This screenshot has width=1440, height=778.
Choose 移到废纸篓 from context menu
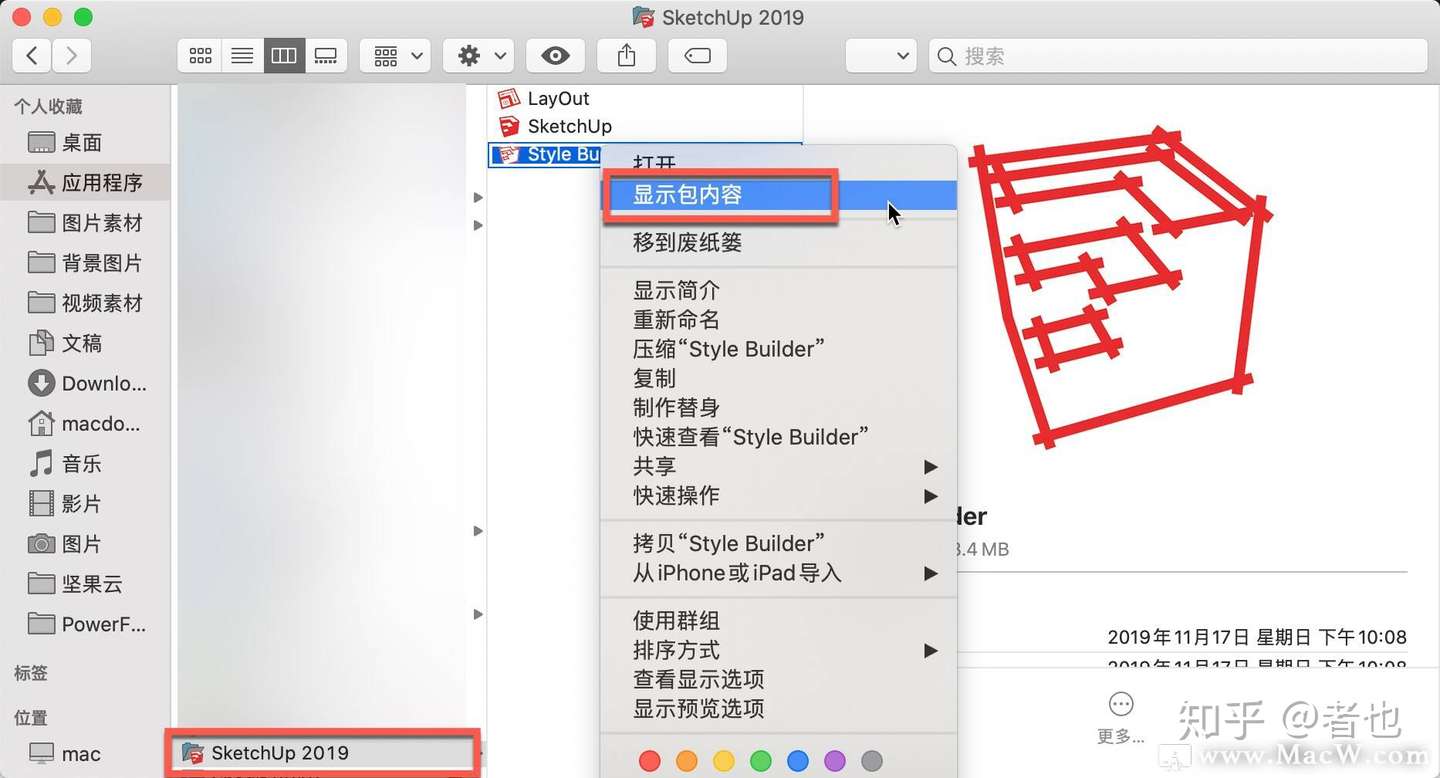778,242
